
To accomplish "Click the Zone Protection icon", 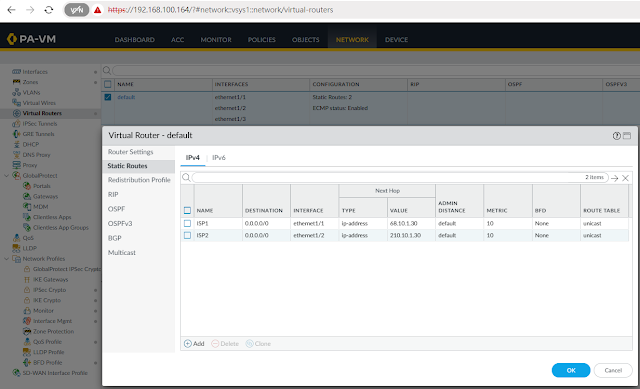I will coord(27,331).
